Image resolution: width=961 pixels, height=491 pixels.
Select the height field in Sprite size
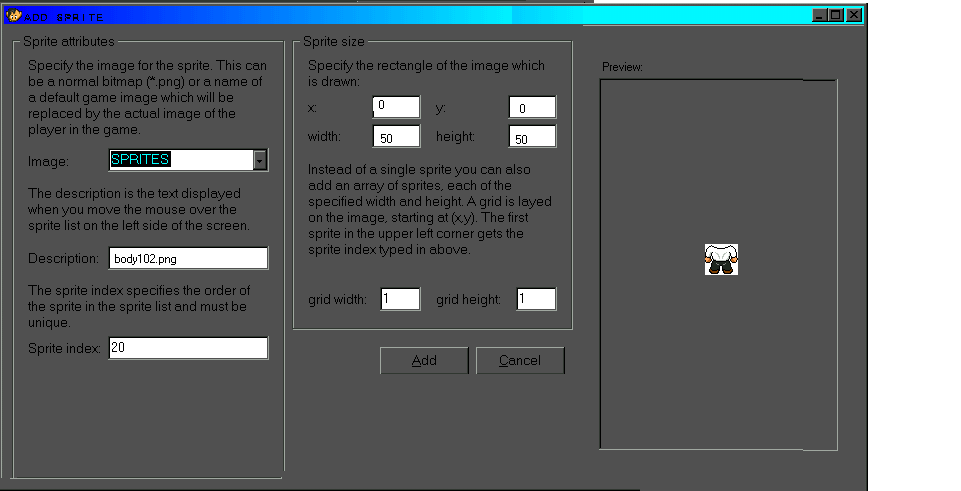(x=532, y=137)
